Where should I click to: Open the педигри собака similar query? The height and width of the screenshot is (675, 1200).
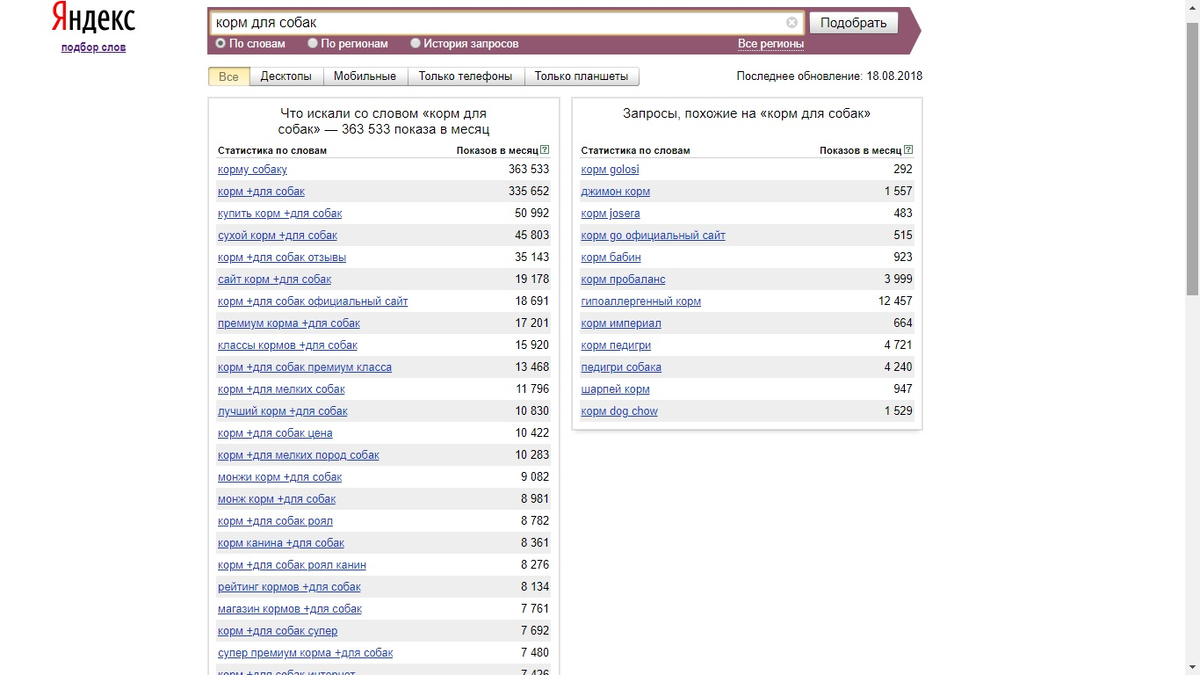tap(621, 367)
